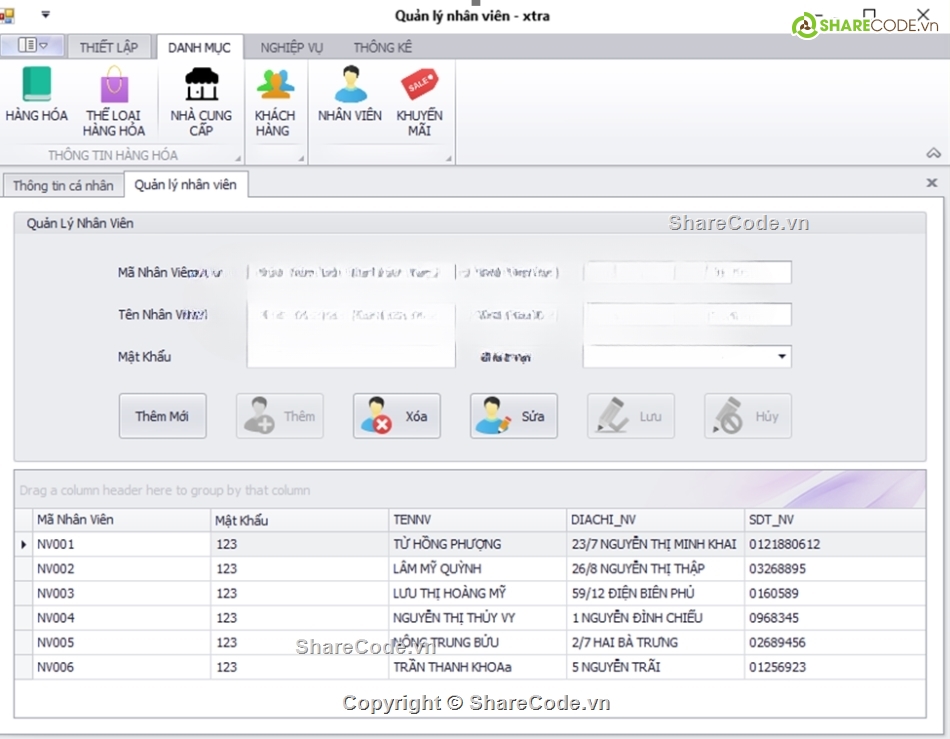The height and width of the screenshot is (739, 950).
Task: Expand the KHÁCH HÀNG group launcher
Action: tap(301, 159)
